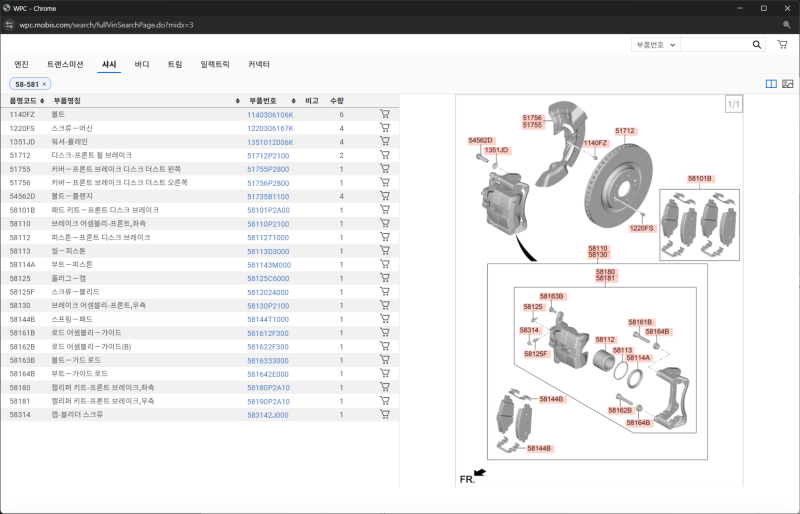
Task: Open the 트랜스미션 tab
Action: (65, 64)
